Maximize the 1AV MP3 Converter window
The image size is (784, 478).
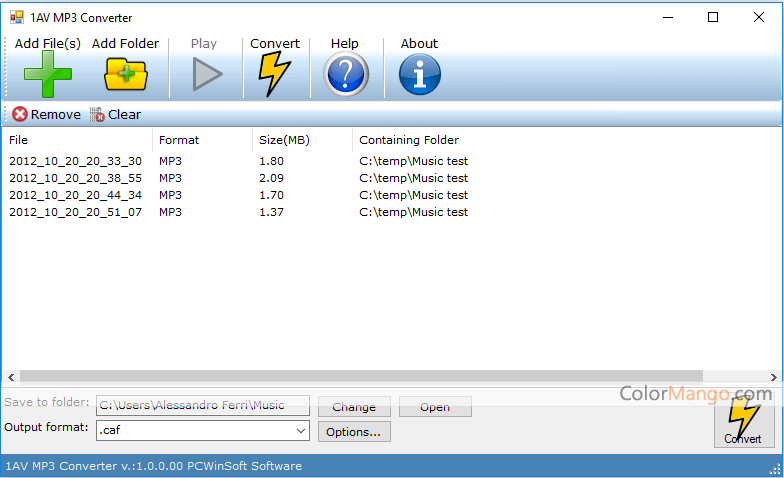pyautogui.click(x=713, y=18)
